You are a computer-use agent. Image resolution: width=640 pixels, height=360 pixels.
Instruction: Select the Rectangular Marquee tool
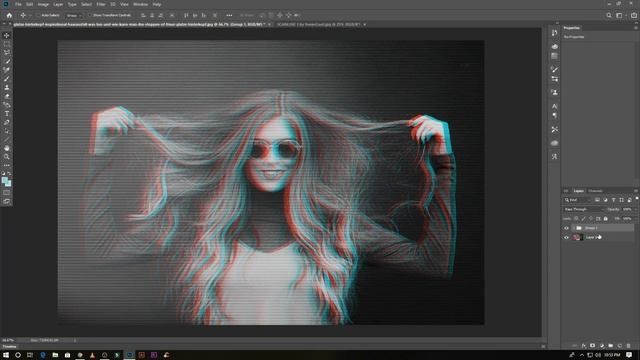7,44
